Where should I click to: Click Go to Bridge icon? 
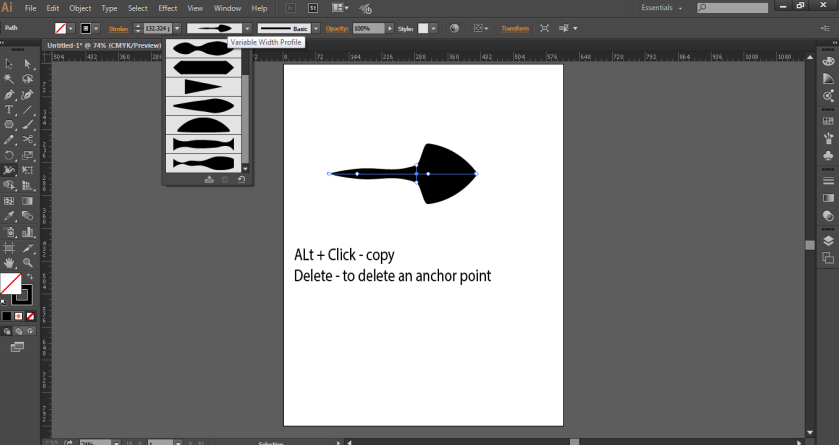(291, 8)
